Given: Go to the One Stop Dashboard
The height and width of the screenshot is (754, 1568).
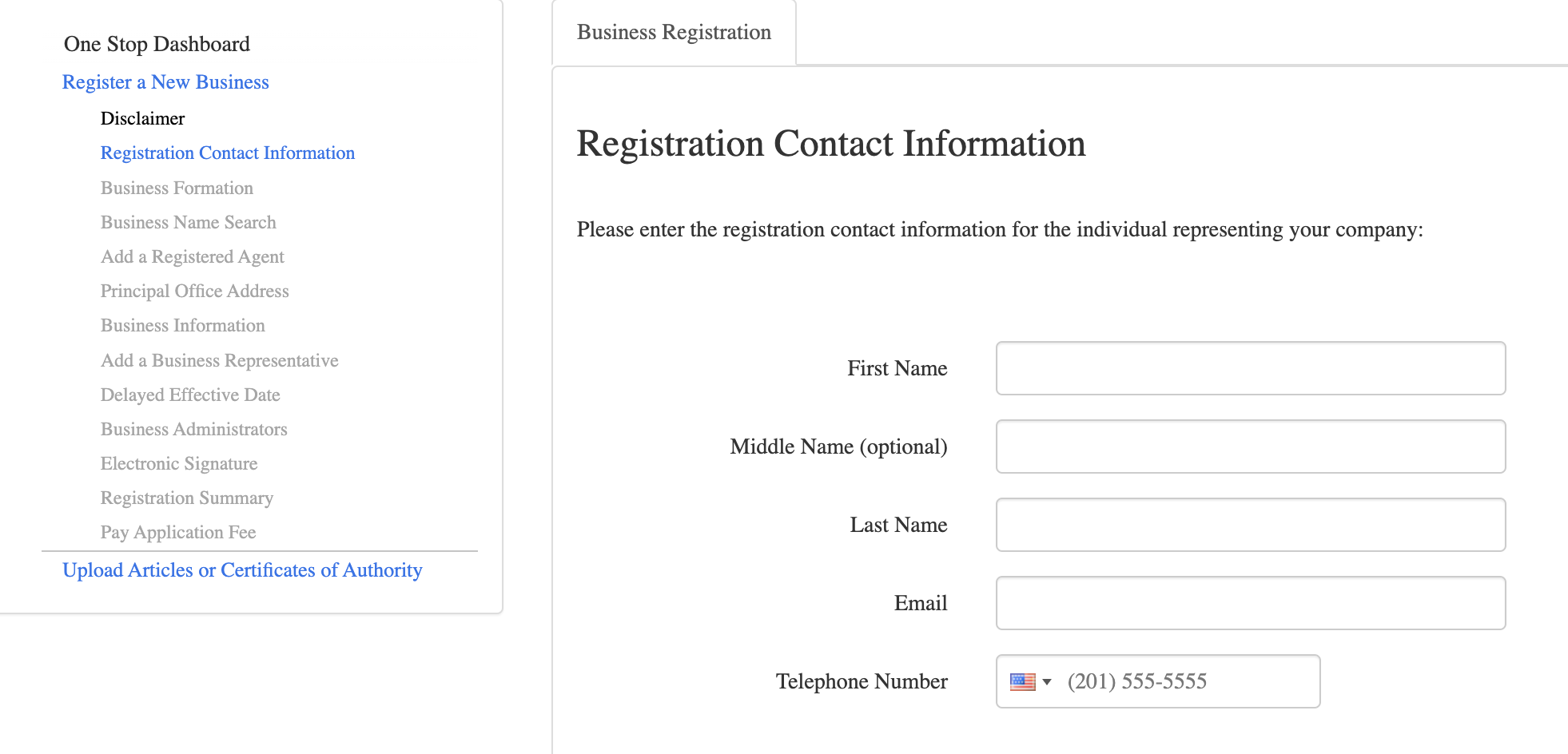Looking at the screenshot, I should pos(157,44).
